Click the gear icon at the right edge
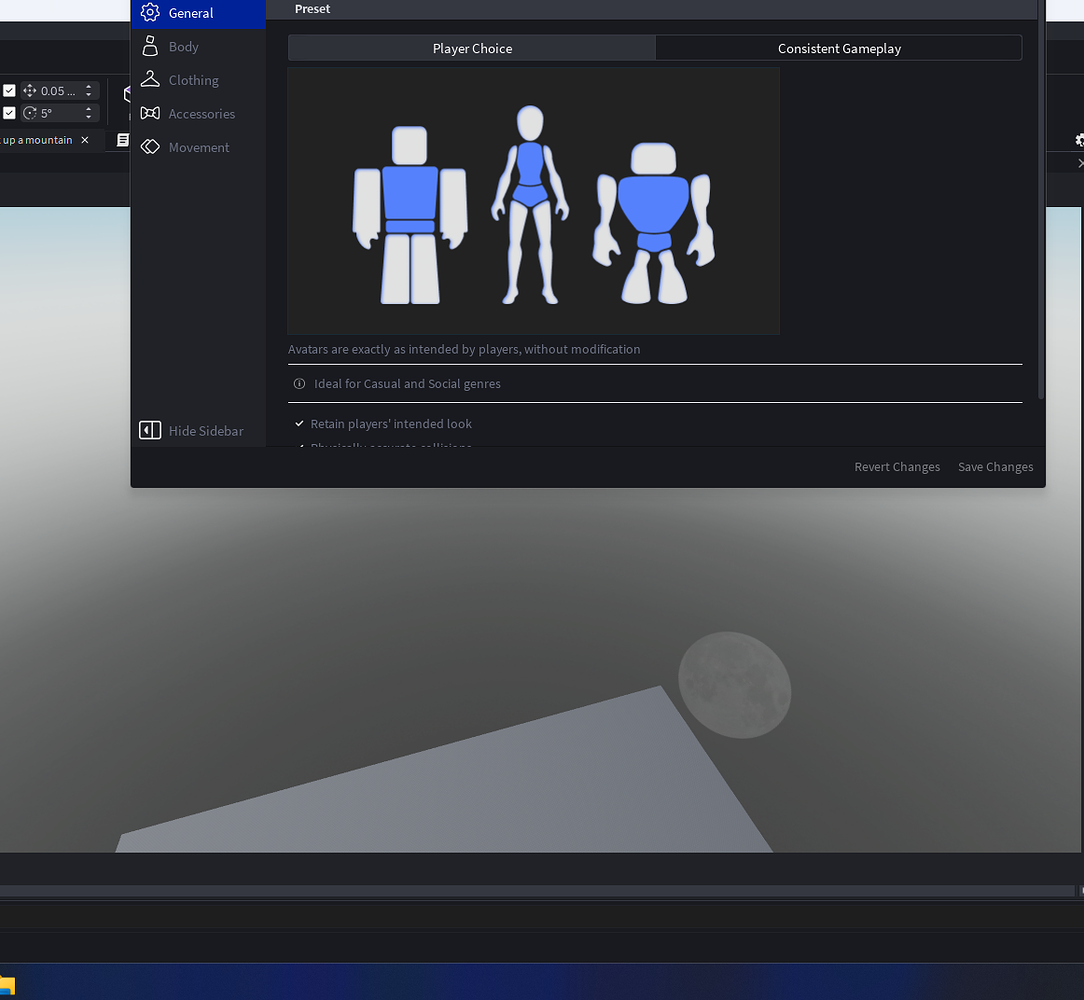 (x=1079, y=140)
